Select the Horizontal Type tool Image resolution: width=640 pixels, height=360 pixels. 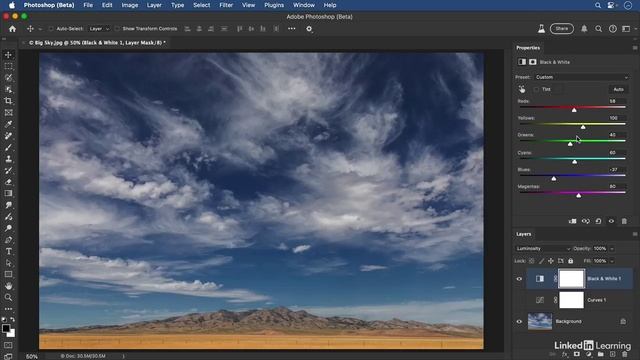(8, 251)
